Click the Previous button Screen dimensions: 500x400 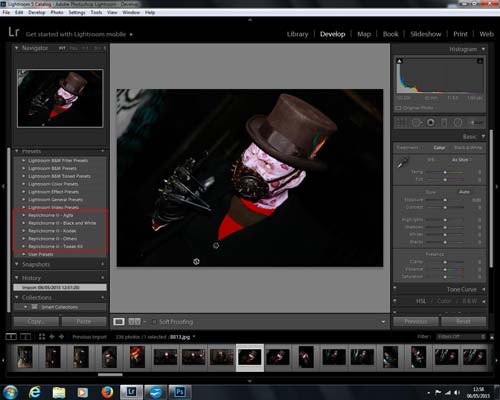[416, 322]
